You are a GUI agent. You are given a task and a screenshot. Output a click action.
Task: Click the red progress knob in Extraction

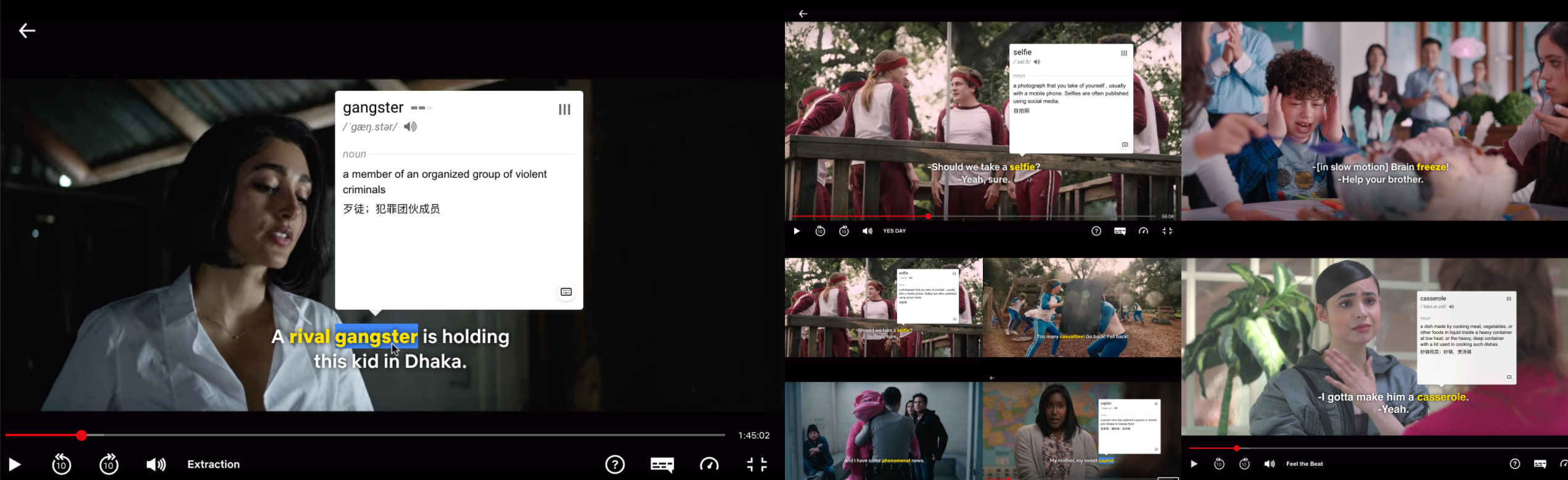click(x=81, y=436)
